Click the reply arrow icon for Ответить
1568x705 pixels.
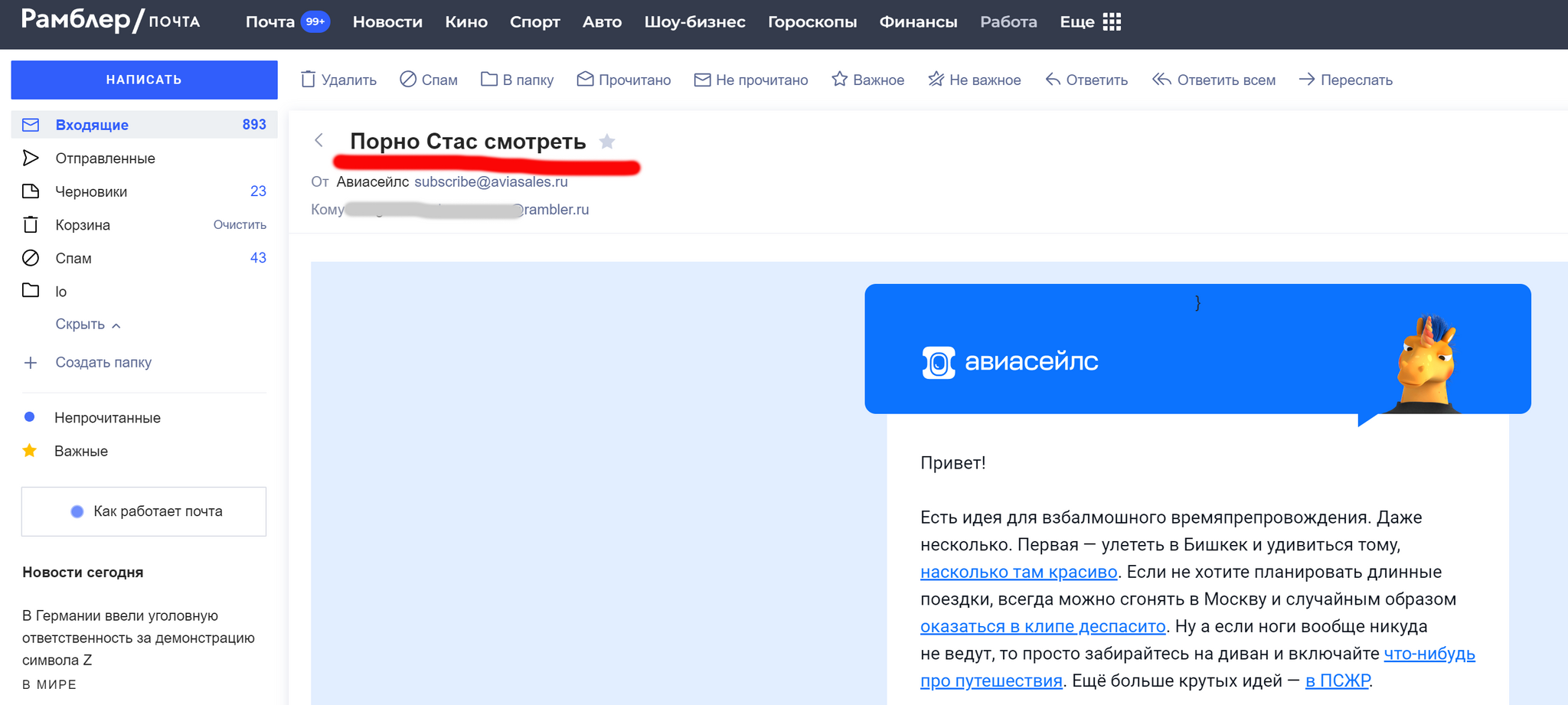point(1053,80)
